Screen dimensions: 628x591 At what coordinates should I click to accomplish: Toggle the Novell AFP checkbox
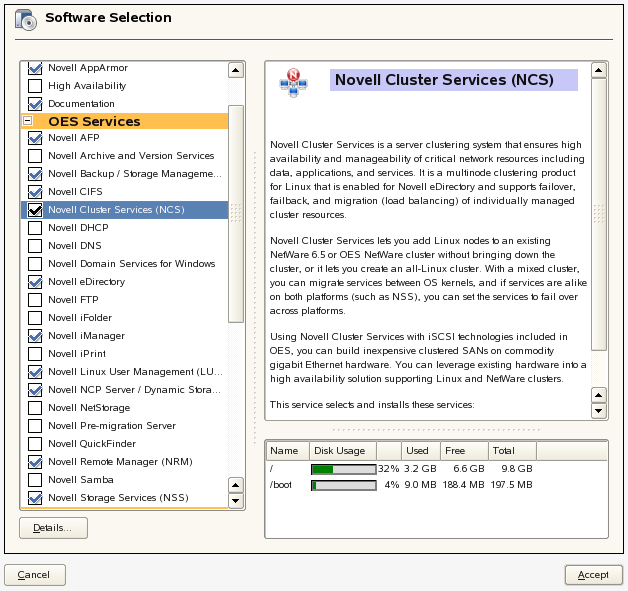coord(35,138)
